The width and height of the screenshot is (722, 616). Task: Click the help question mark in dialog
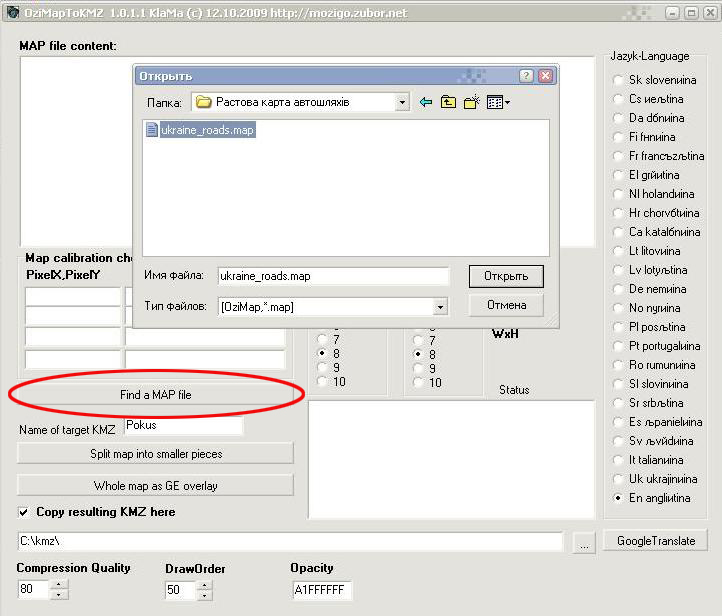tap(526, 76)
